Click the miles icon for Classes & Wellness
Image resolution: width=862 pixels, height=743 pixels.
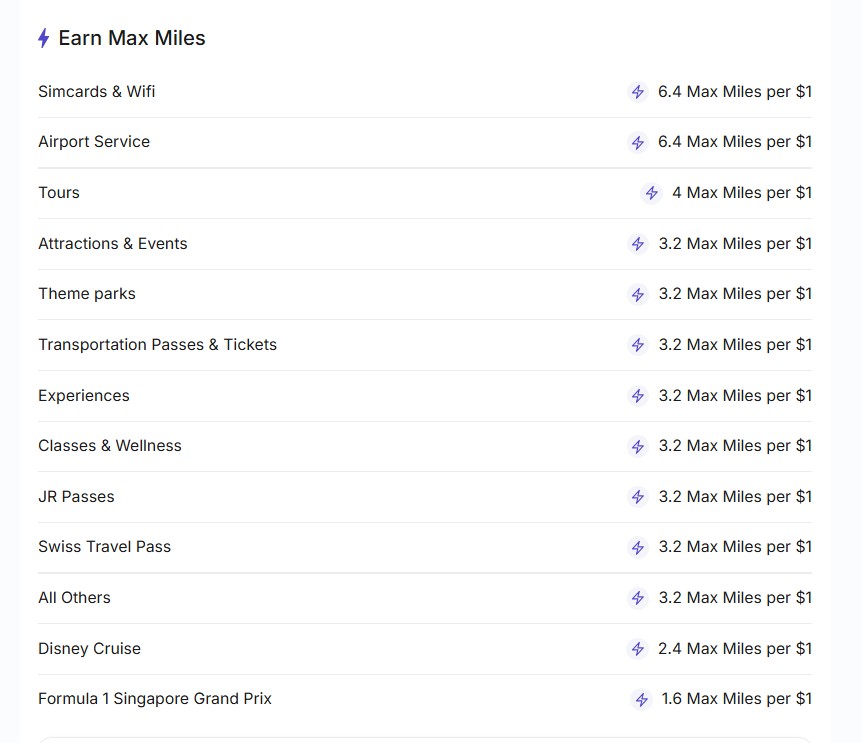pyautogui.click(x=638, y=447)
